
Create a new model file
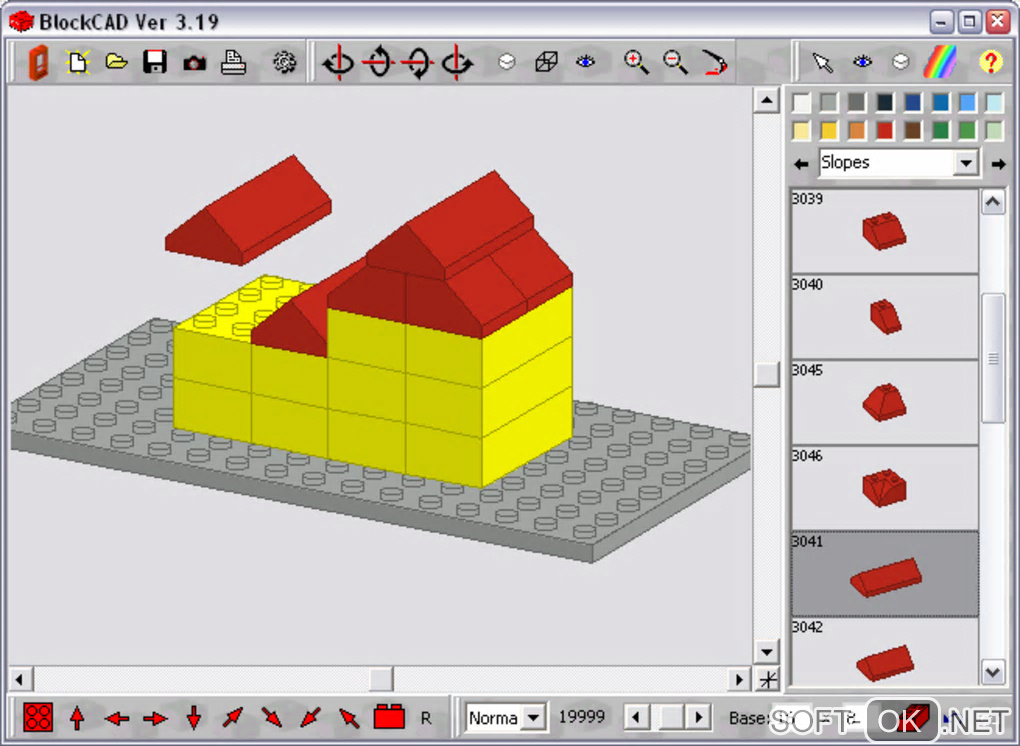tap(77, 62)
